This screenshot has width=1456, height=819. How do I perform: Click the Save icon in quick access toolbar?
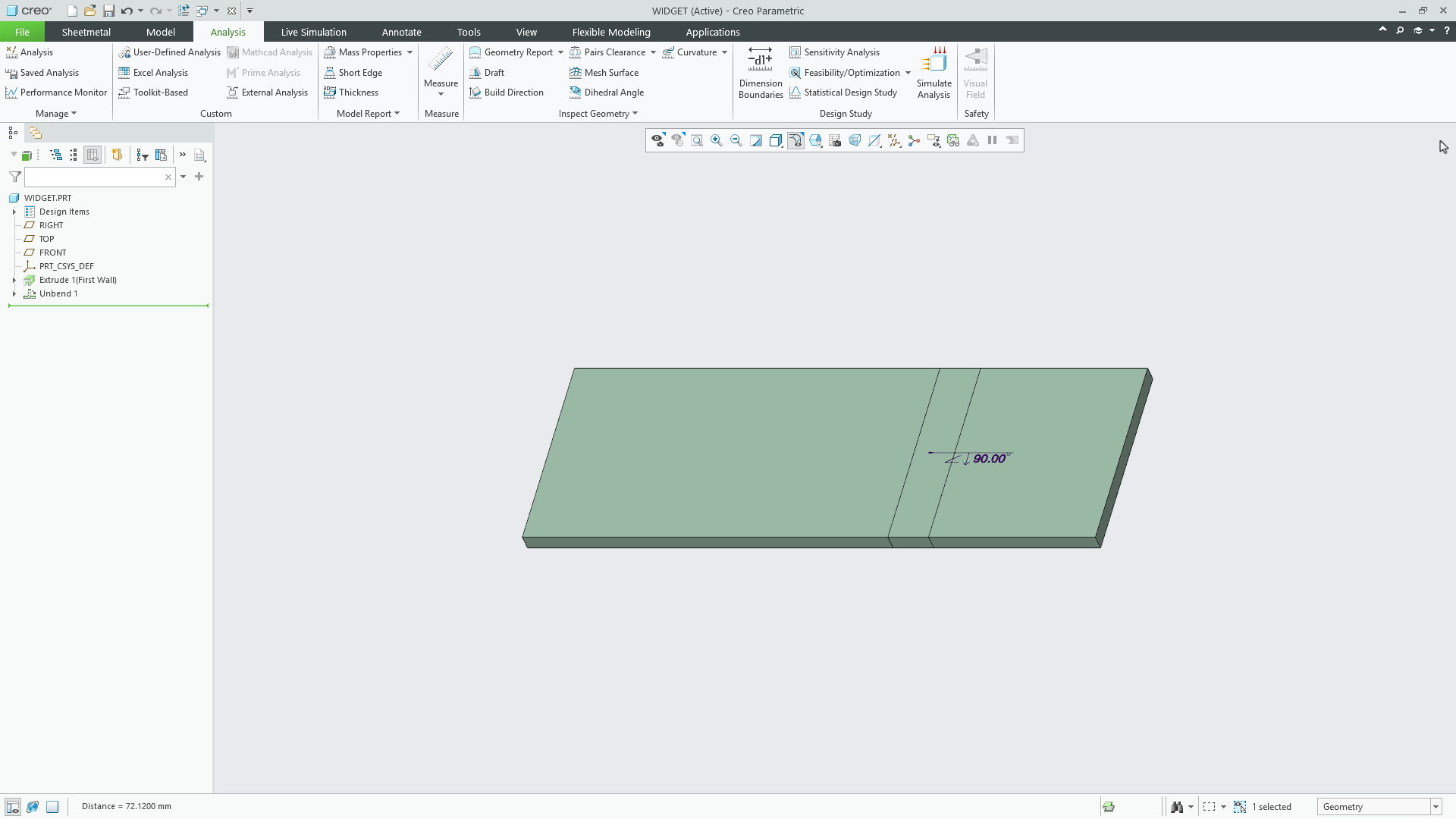108,11
